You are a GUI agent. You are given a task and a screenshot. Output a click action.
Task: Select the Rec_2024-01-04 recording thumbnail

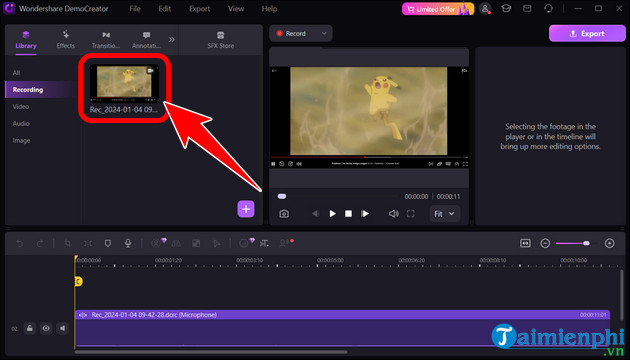point(124,83)
